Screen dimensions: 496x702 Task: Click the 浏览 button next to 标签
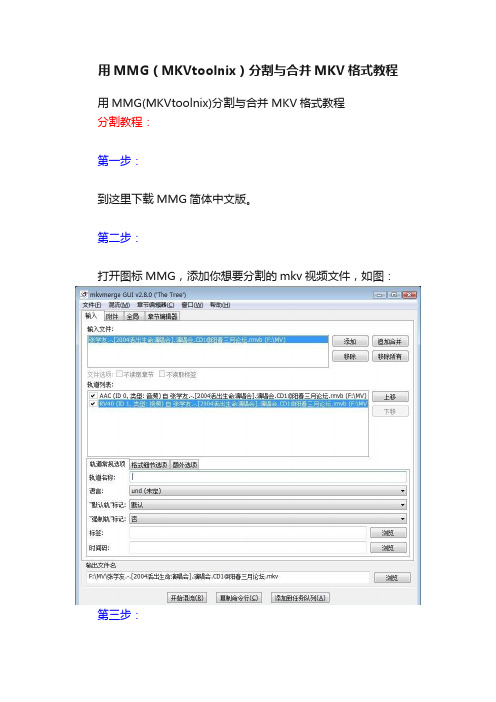pyautogui.click(x=388, y=533)
